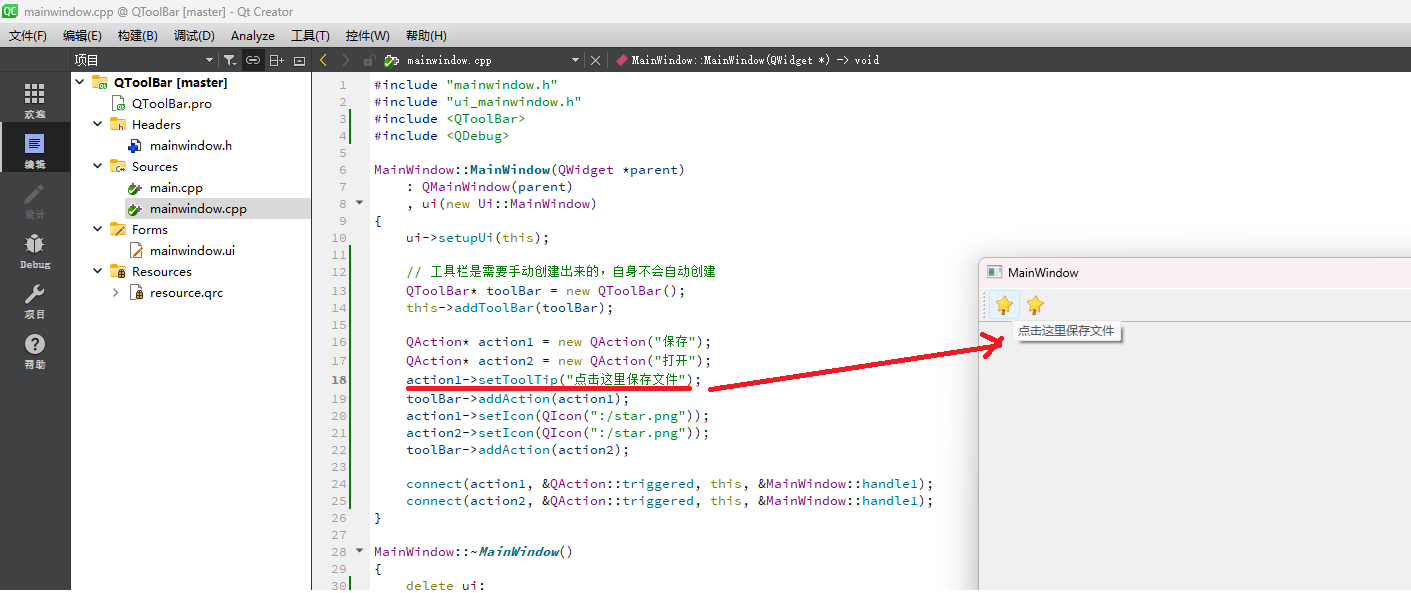Open the 编辑(E) menu

tap(82, 35)
